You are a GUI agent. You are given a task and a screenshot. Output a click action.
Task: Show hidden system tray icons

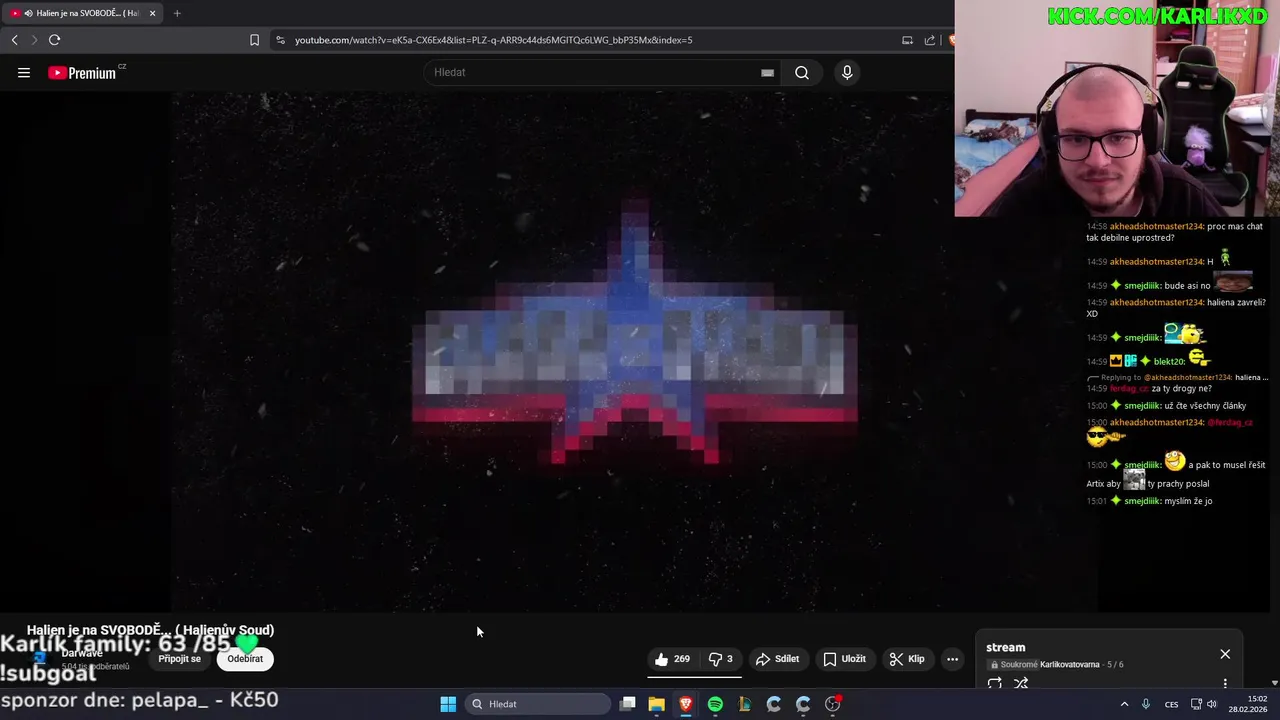1124,704
